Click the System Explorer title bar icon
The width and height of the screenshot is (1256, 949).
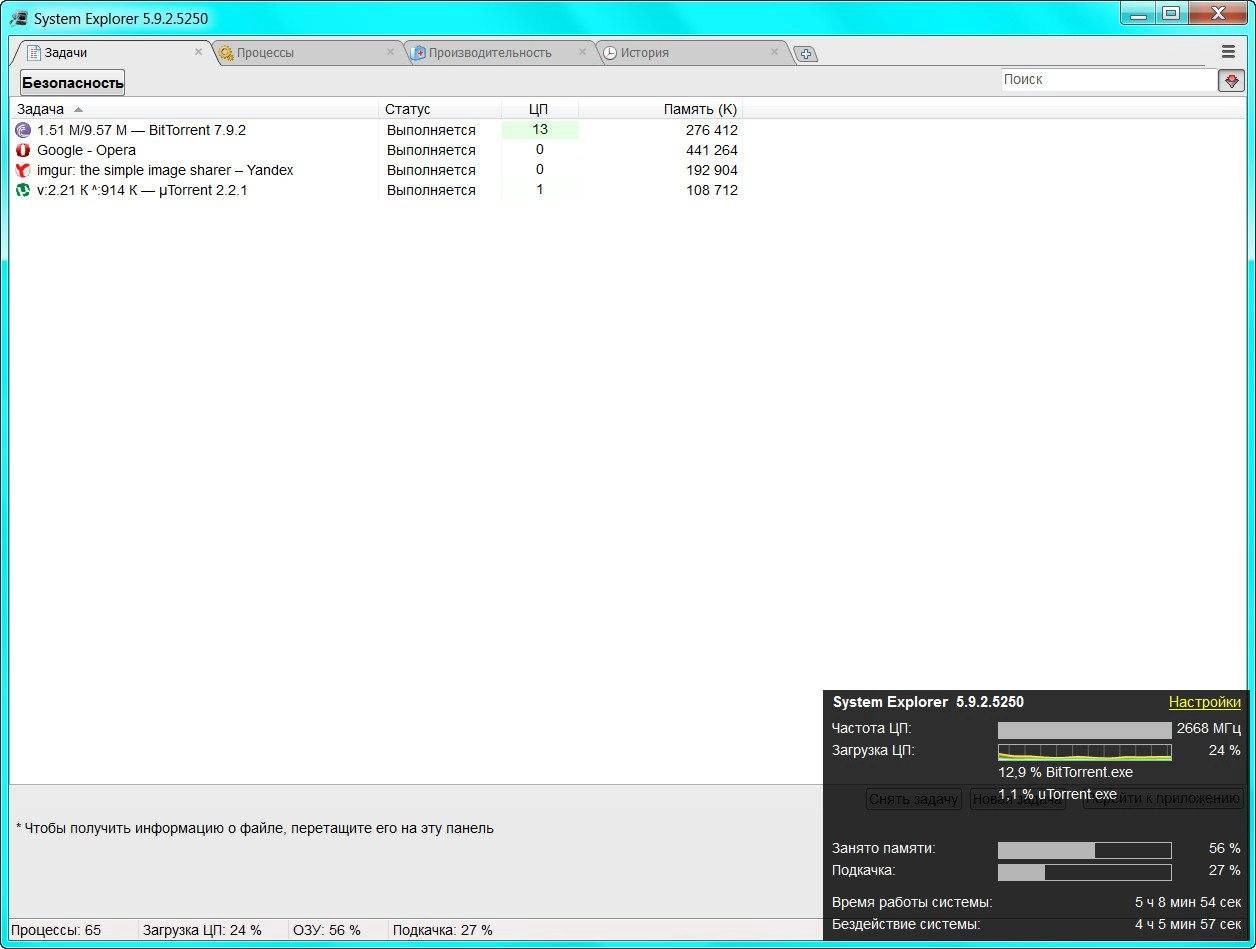tap(18, 18)
